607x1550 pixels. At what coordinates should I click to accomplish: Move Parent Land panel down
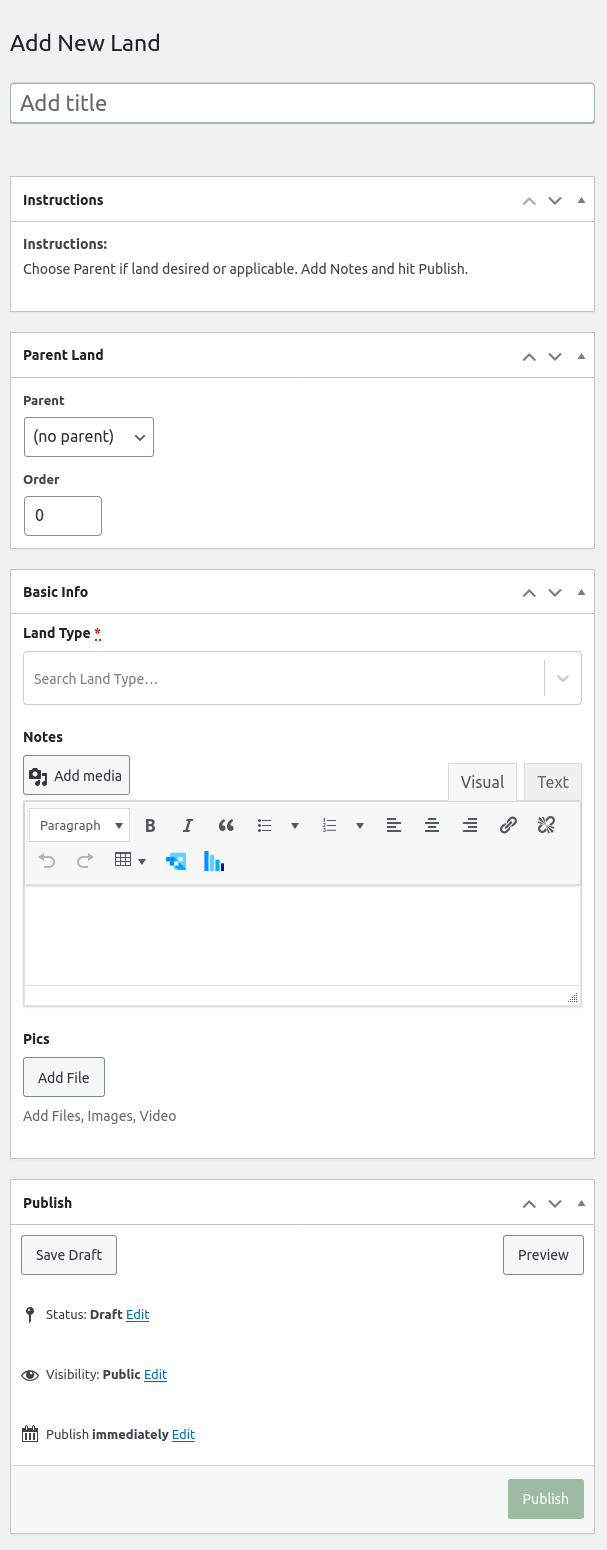click(x=555, y=356)
